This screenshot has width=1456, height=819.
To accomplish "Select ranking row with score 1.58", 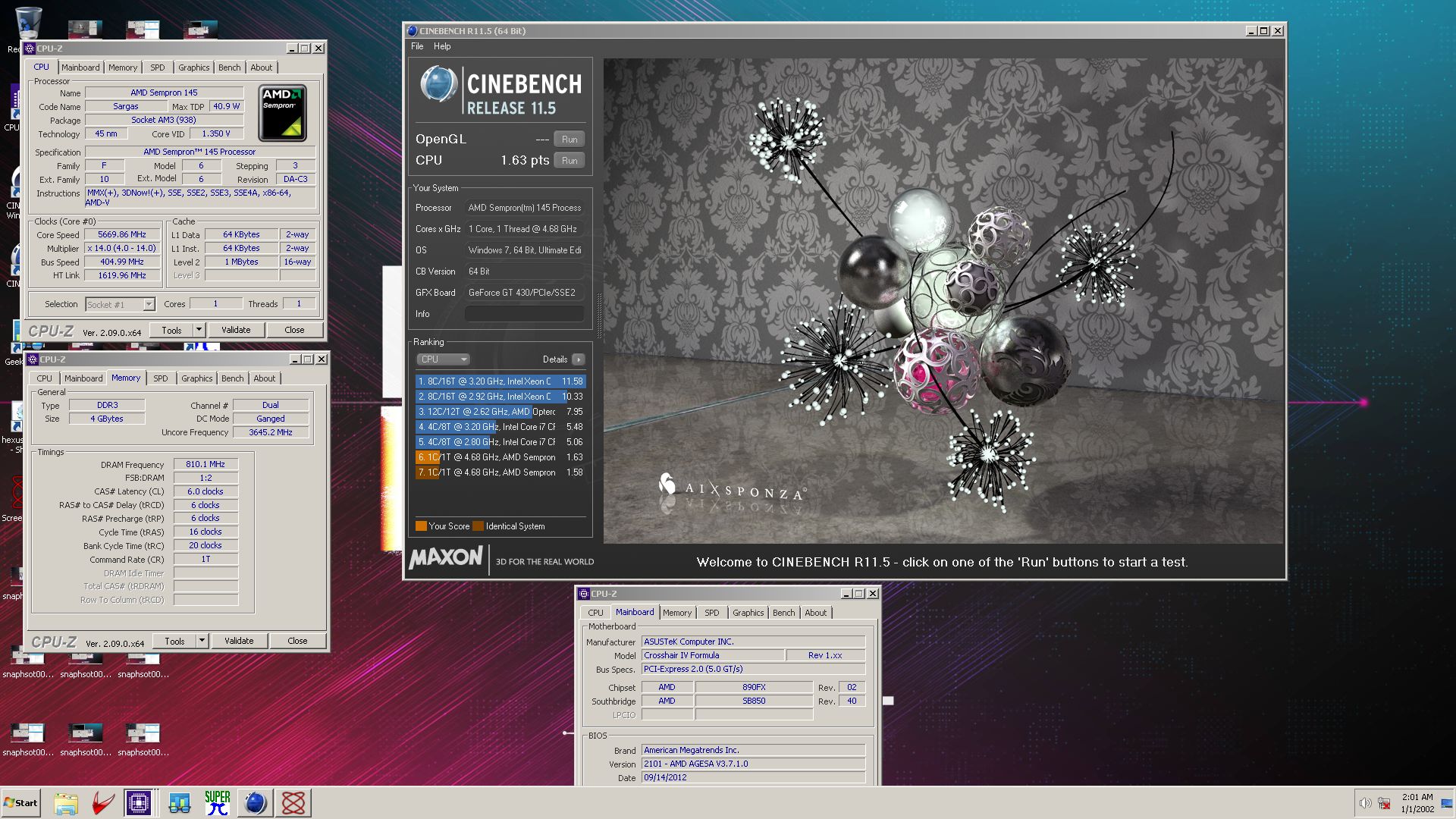I will [500, 472].
